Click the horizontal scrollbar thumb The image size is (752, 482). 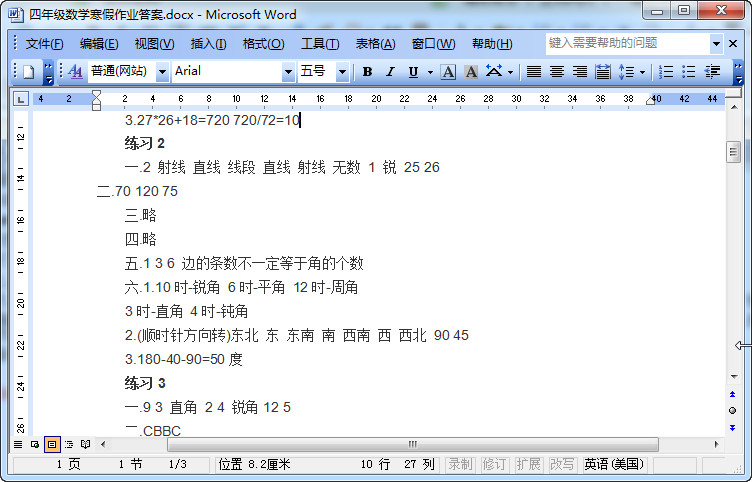pyautogui.click(x=412, y=444)
